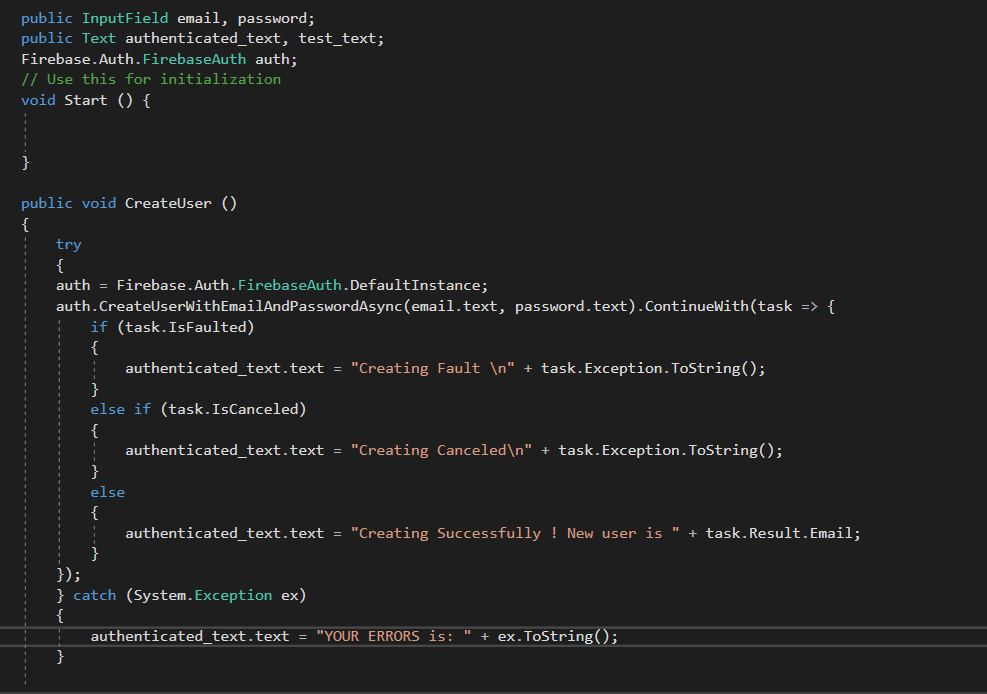
Task: Click the "YOUR ERRORS is: " string literal
Action: tap(397, 636)
